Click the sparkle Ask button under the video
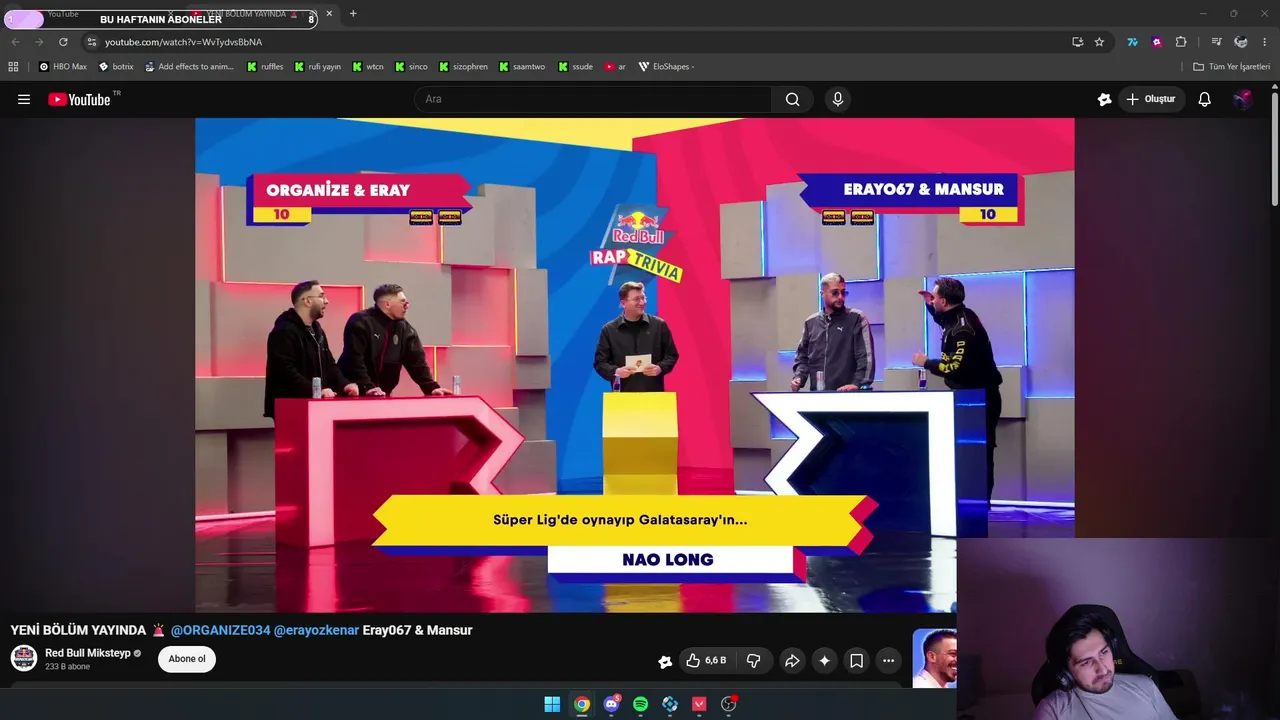 (x=824, y=661)
